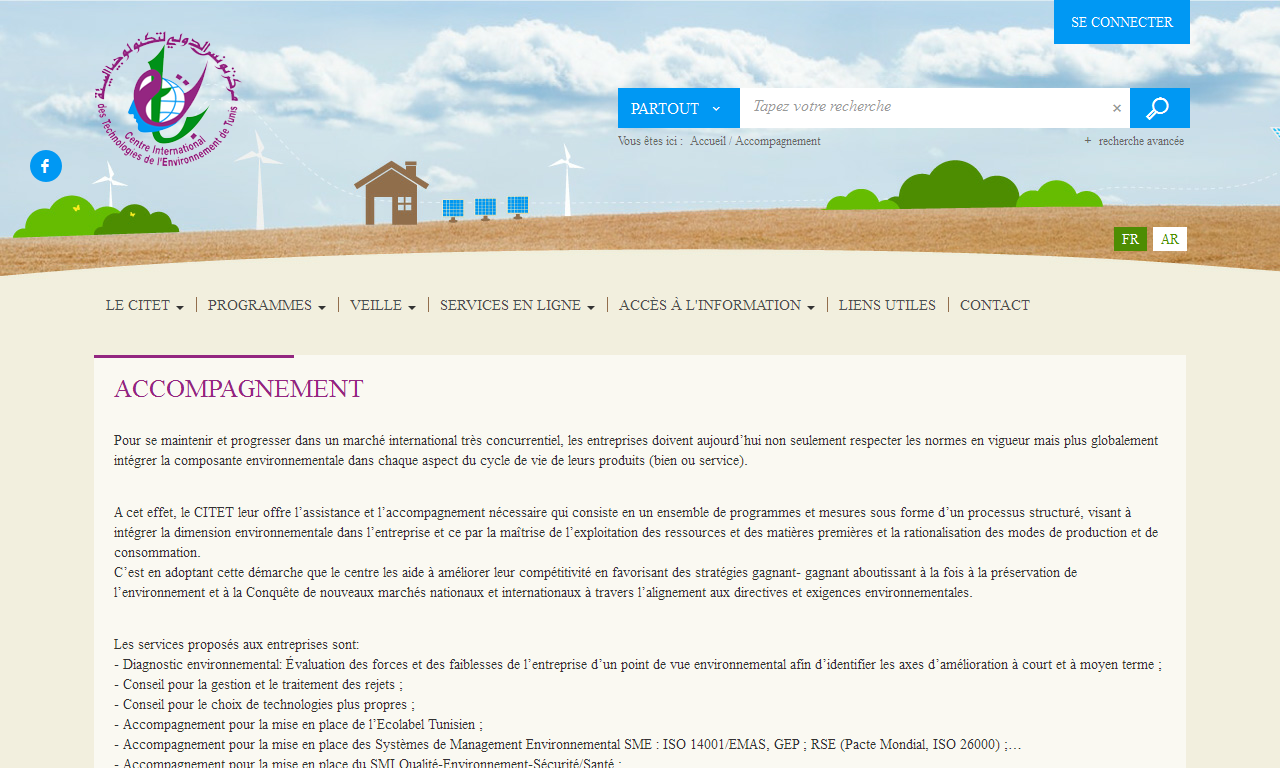1280x768 pixels.
Task: Click the CITET logo
Action: tap(168, 100)
